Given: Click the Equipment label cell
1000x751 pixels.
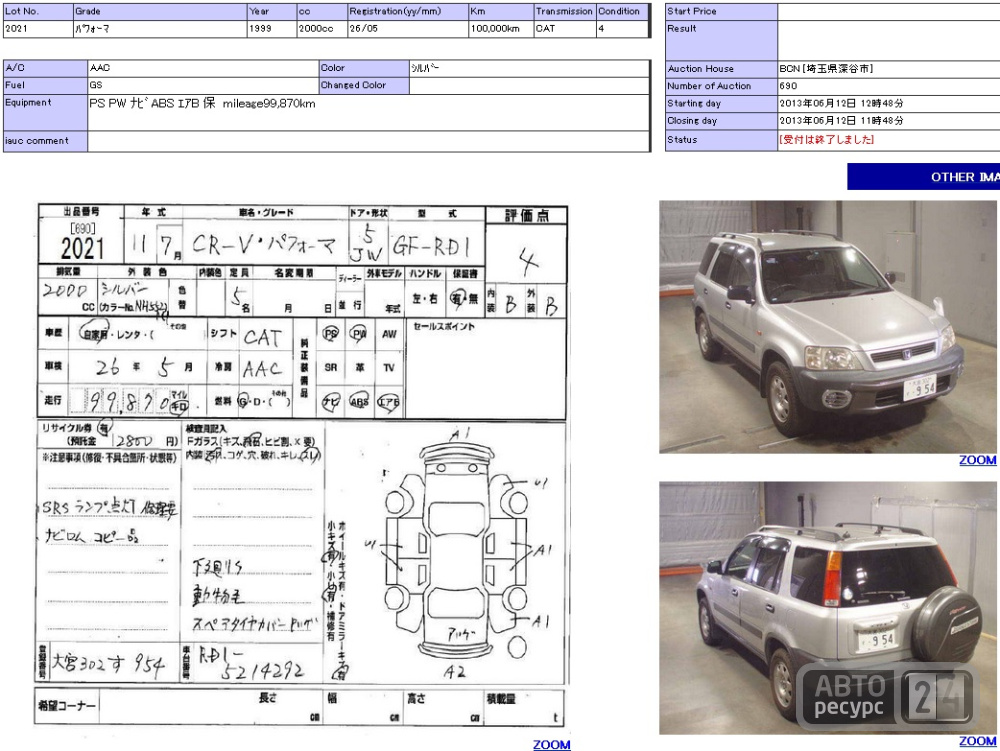Looking at the screenshot, I should click(45, 113).
